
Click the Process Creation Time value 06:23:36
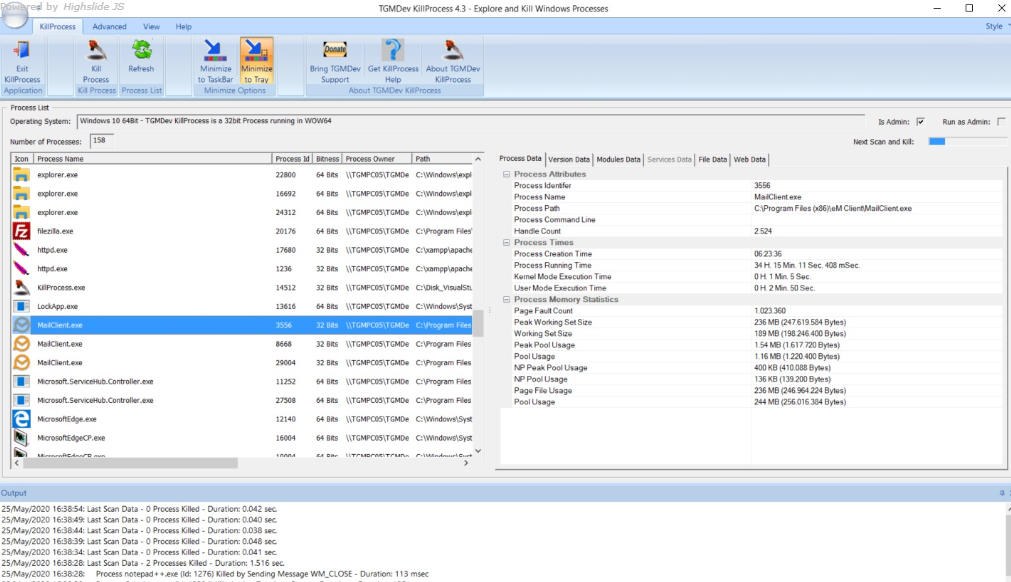767,254
